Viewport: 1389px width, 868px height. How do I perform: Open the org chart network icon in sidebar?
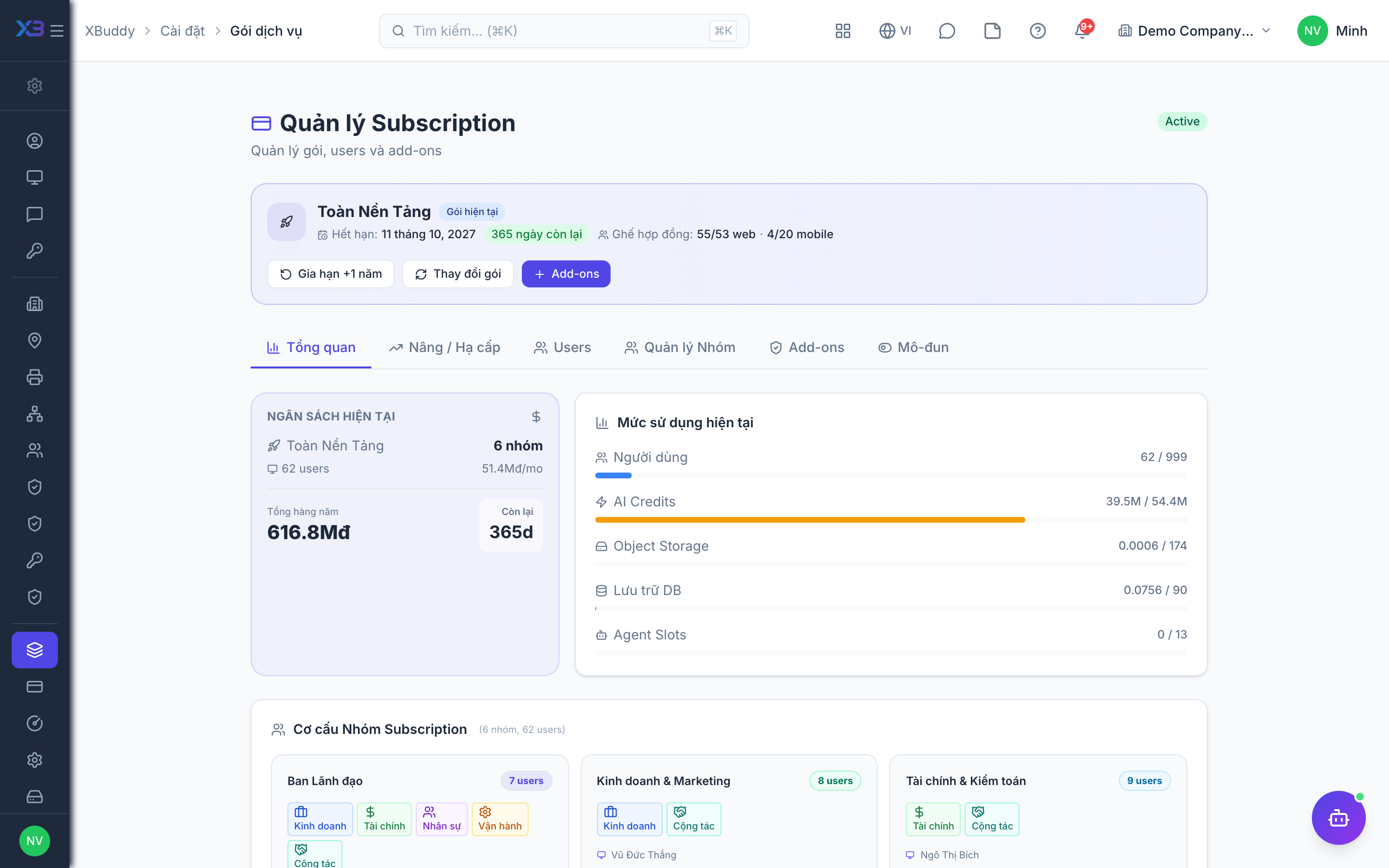(34, 414)
